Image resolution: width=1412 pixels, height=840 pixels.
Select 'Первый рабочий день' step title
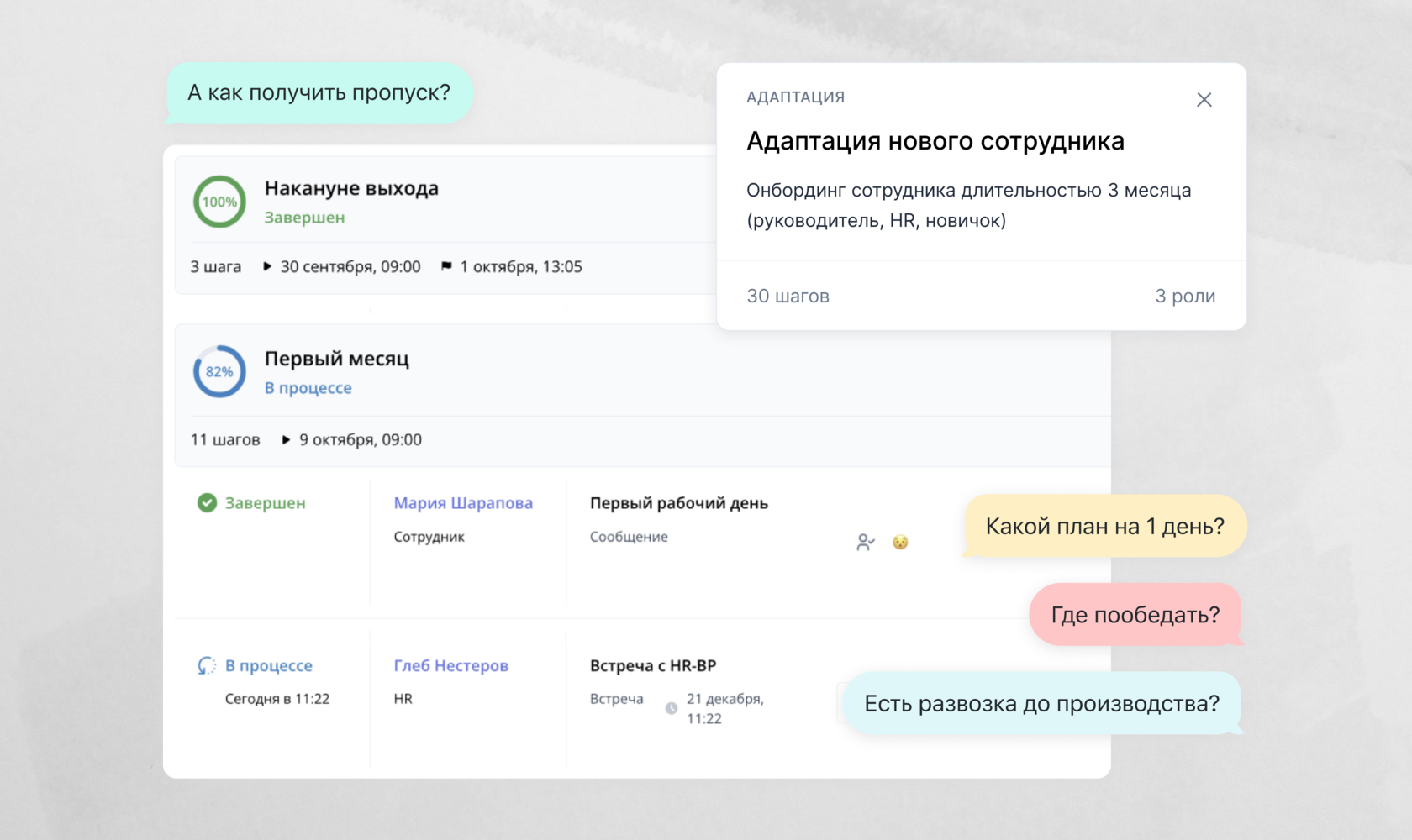(x=679, y=503)
